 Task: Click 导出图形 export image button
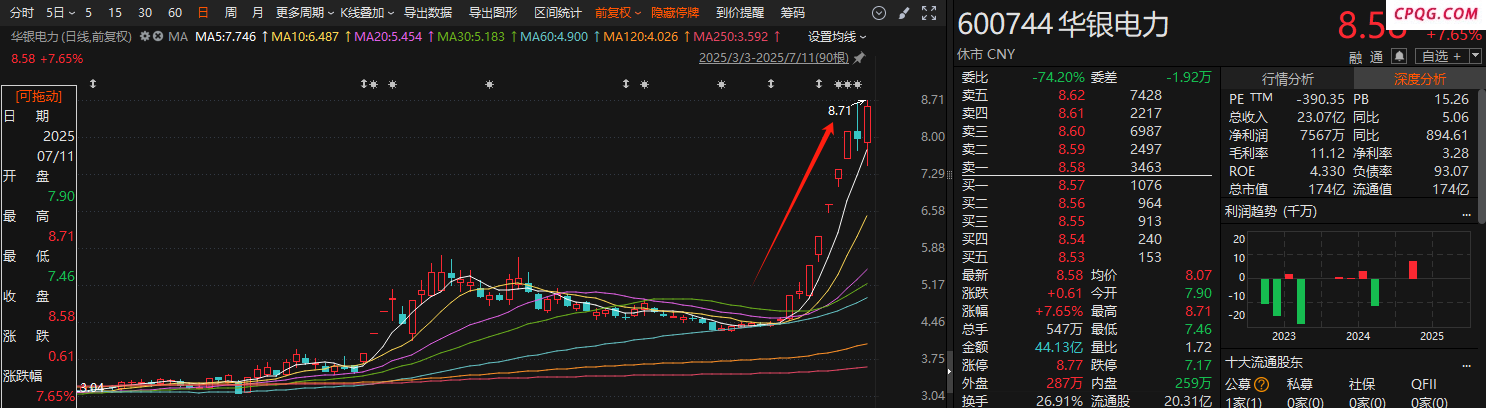[493, 13]
